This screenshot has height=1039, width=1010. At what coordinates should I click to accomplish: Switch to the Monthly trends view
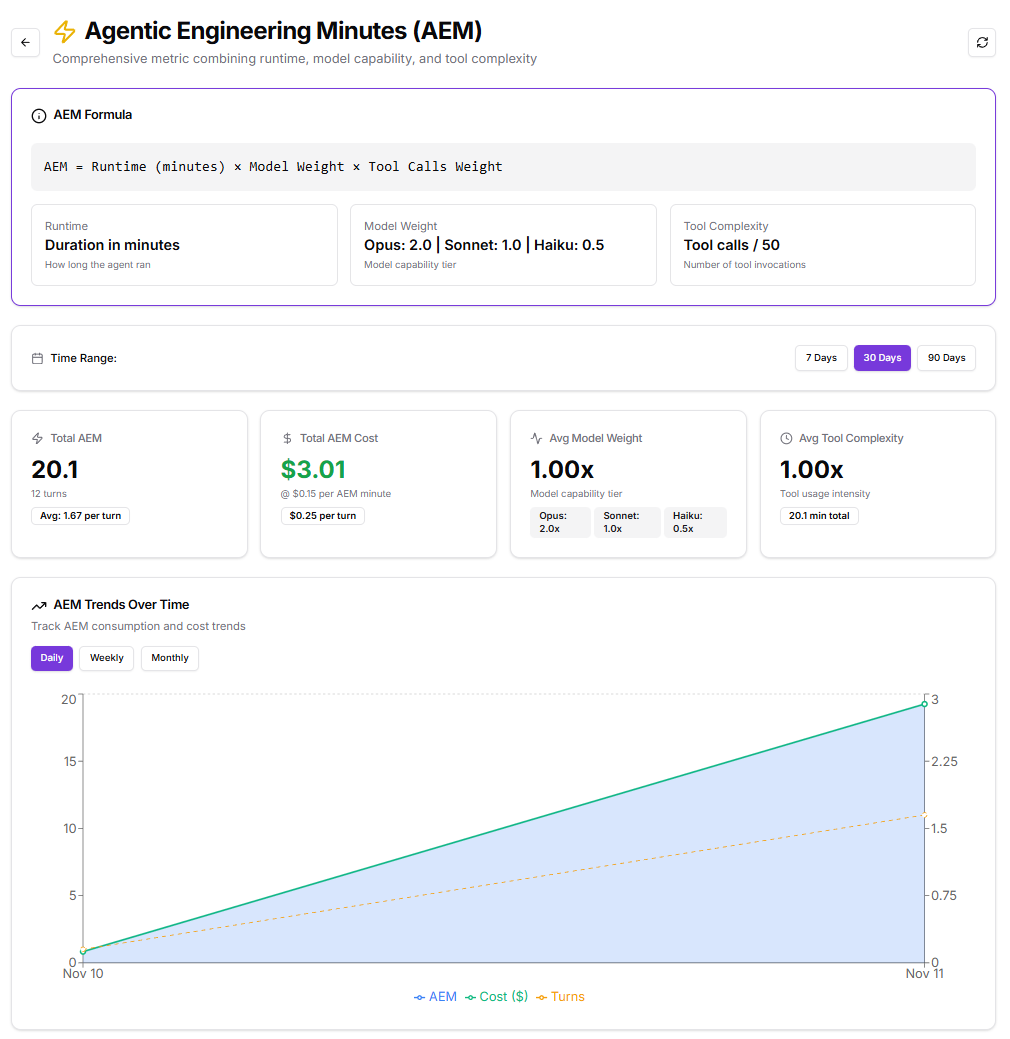tap(169, 658)
